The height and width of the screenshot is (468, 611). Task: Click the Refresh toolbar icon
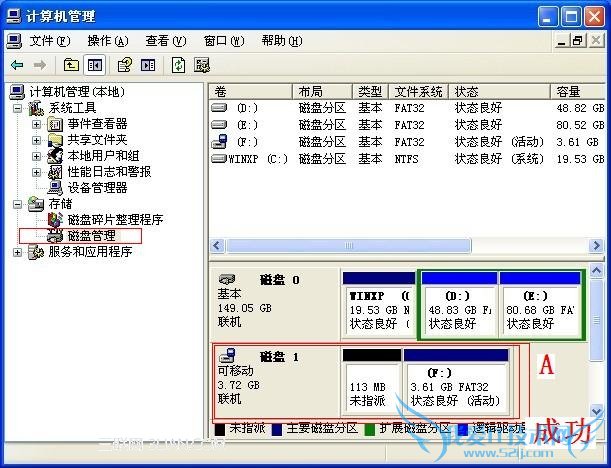tap(178, 65)
